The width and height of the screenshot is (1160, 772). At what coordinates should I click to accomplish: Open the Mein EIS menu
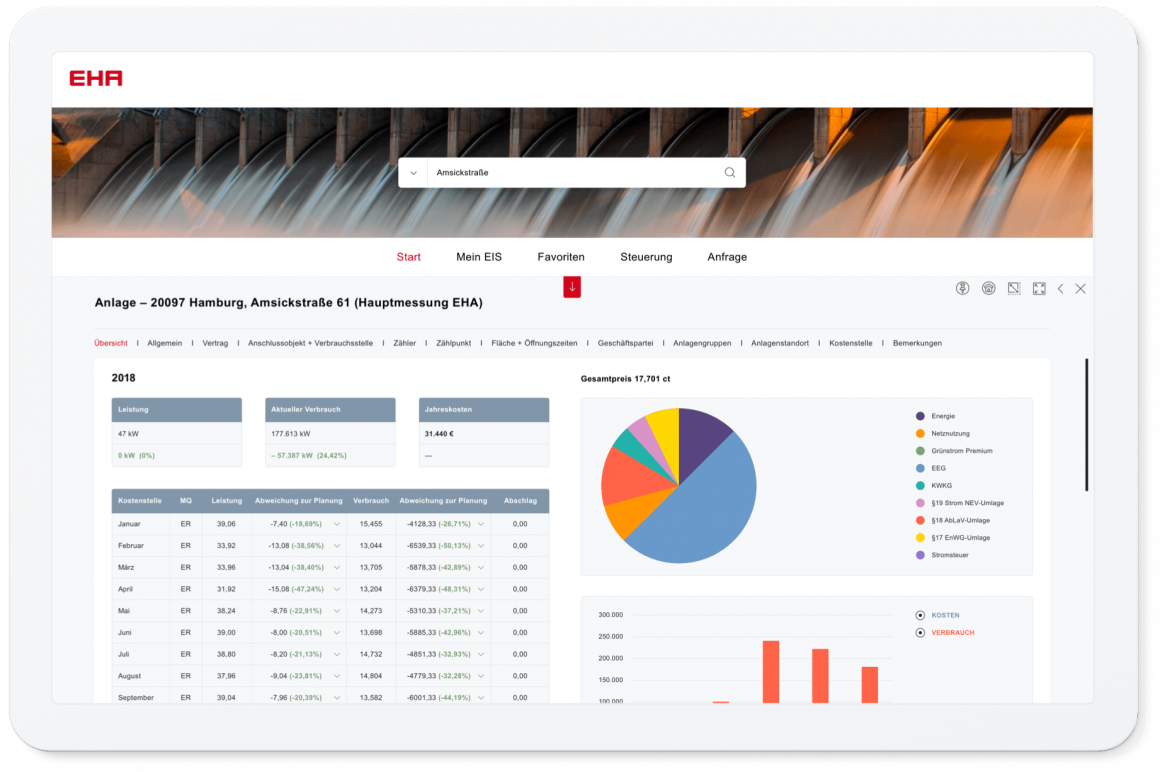point(479,257)
